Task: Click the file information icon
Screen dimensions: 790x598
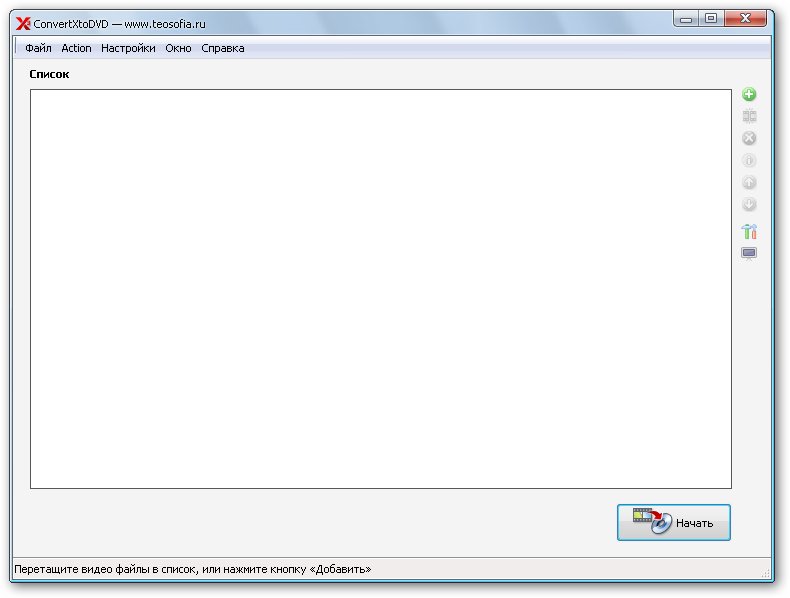Action: pyautogui.click(x=749, y=160)
